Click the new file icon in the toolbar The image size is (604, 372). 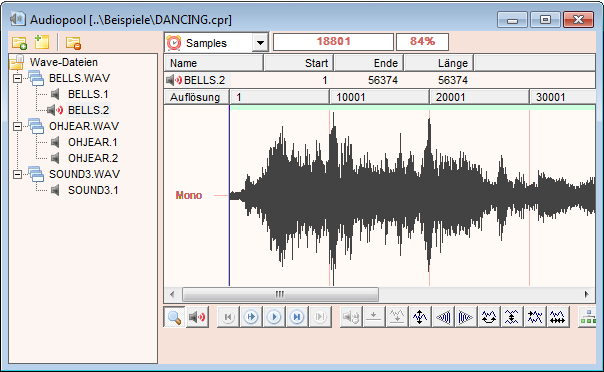tap(42, 42)
